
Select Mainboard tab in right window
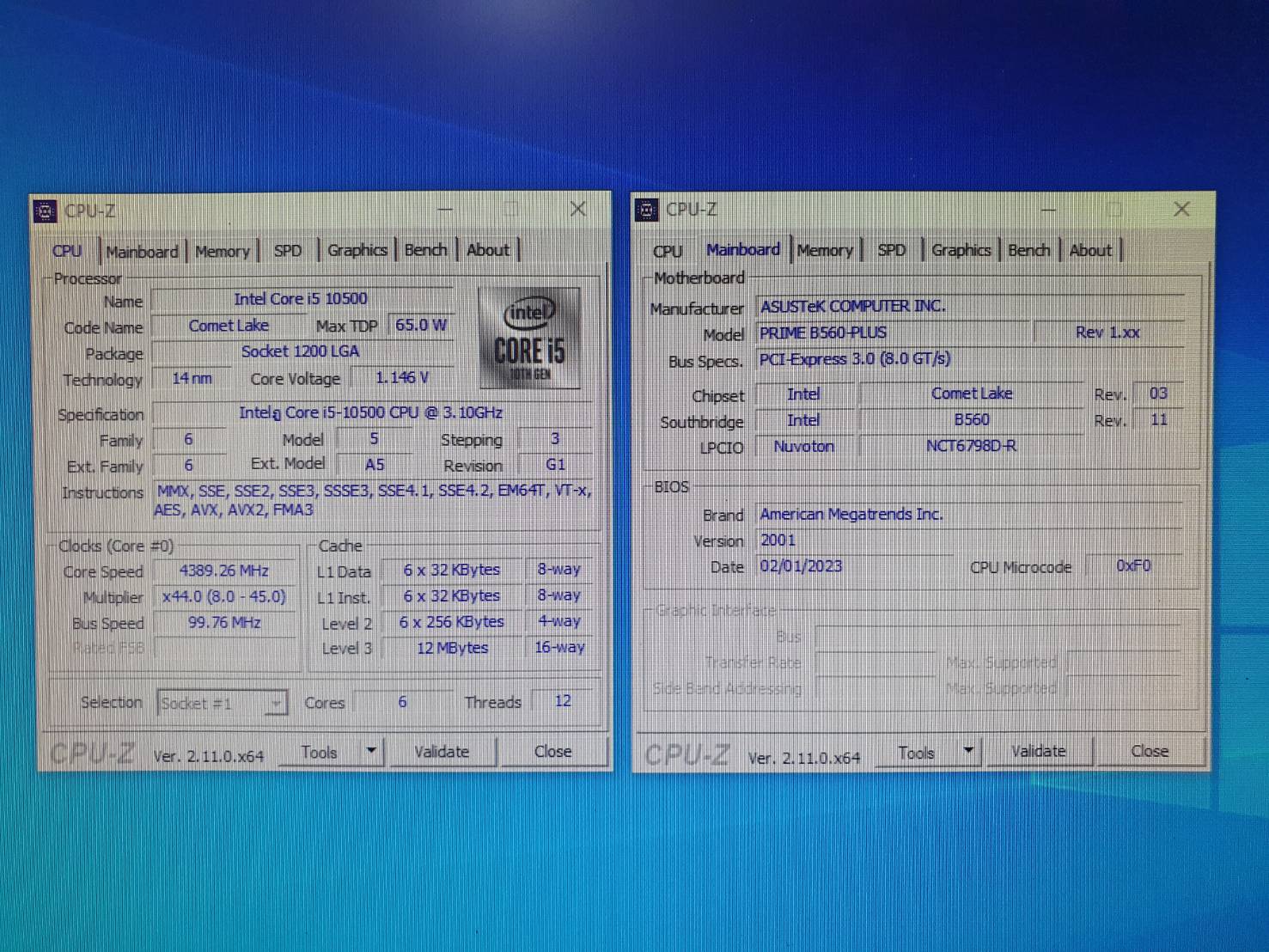tap(743, 249)
